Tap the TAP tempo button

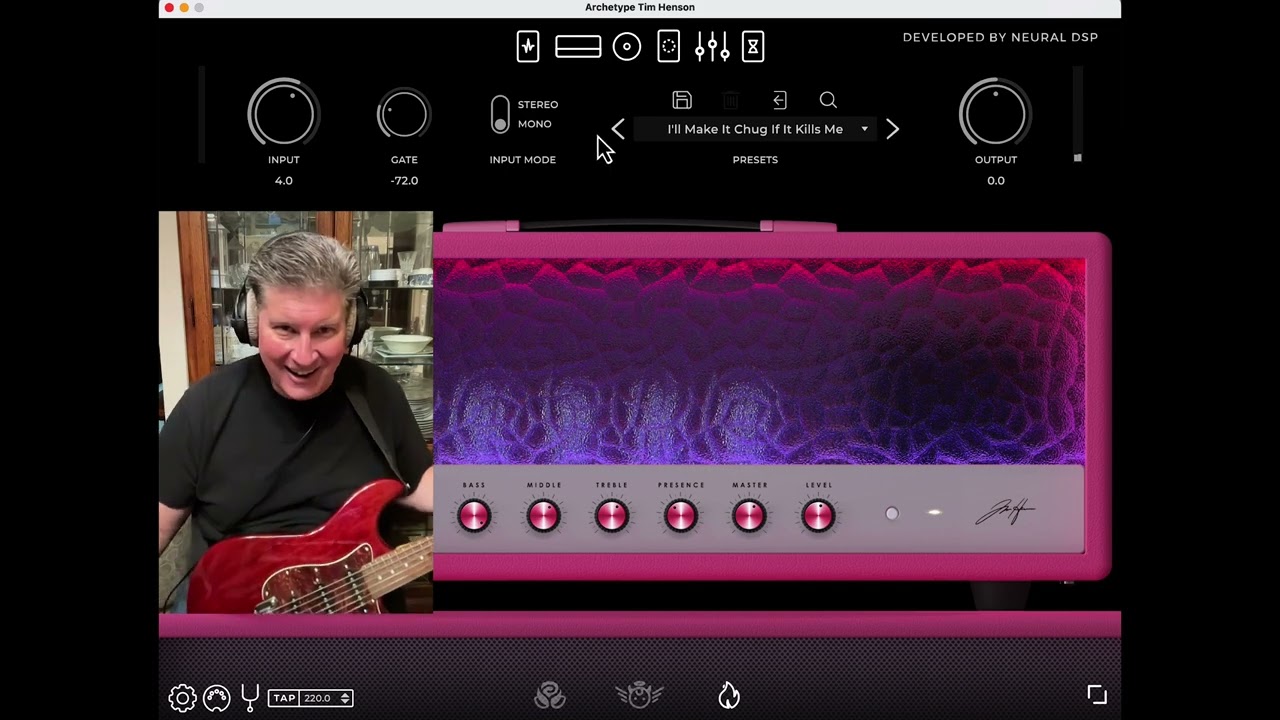pos(284,698)
